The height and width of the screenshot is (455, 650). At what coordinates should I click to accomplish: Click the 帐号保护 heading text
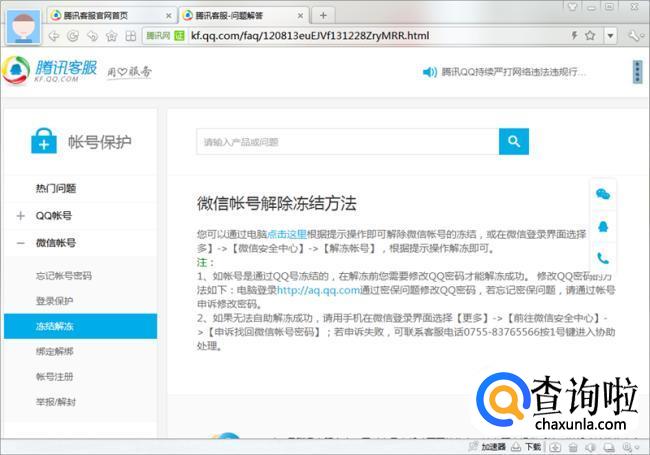[99, 142]
